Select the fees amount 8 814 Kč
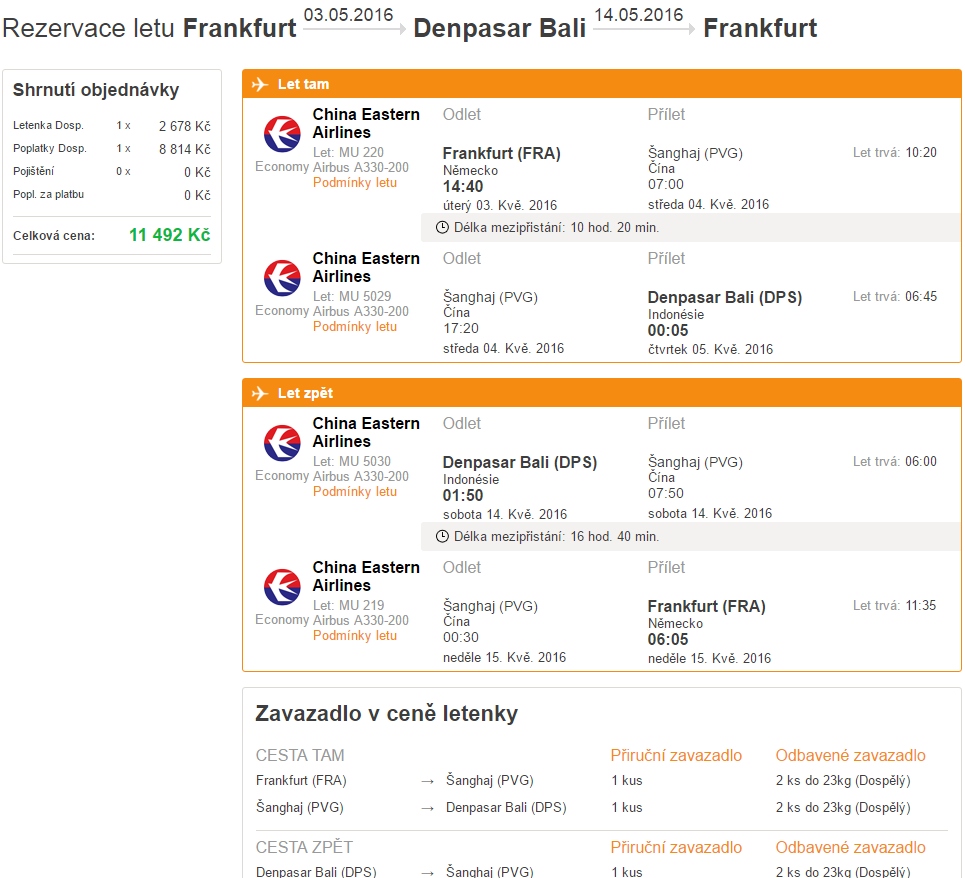The image size is (965, 878). (185, 149)
